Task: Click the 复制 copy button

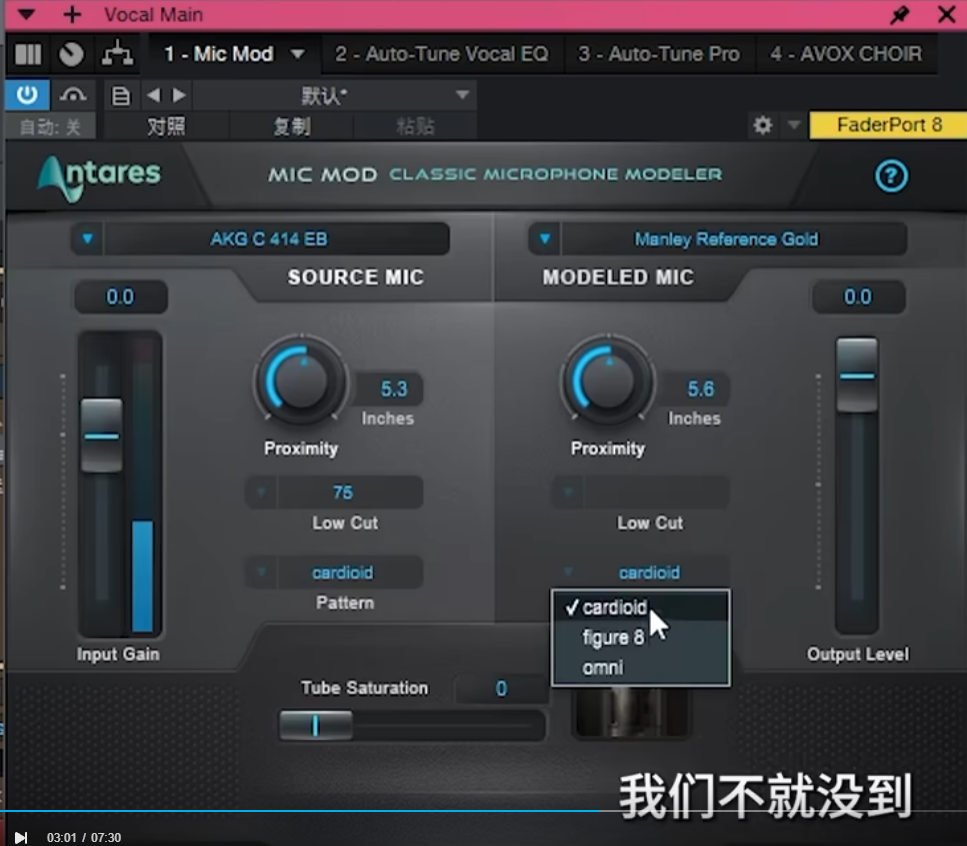Action: click(292, 126)
